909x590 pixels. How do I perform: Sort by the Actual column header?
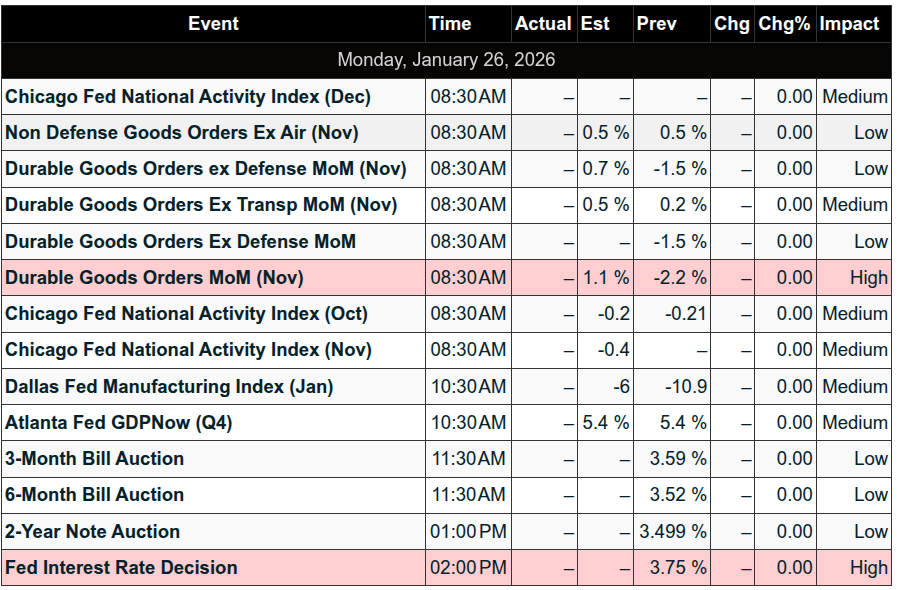click(543, 24)
